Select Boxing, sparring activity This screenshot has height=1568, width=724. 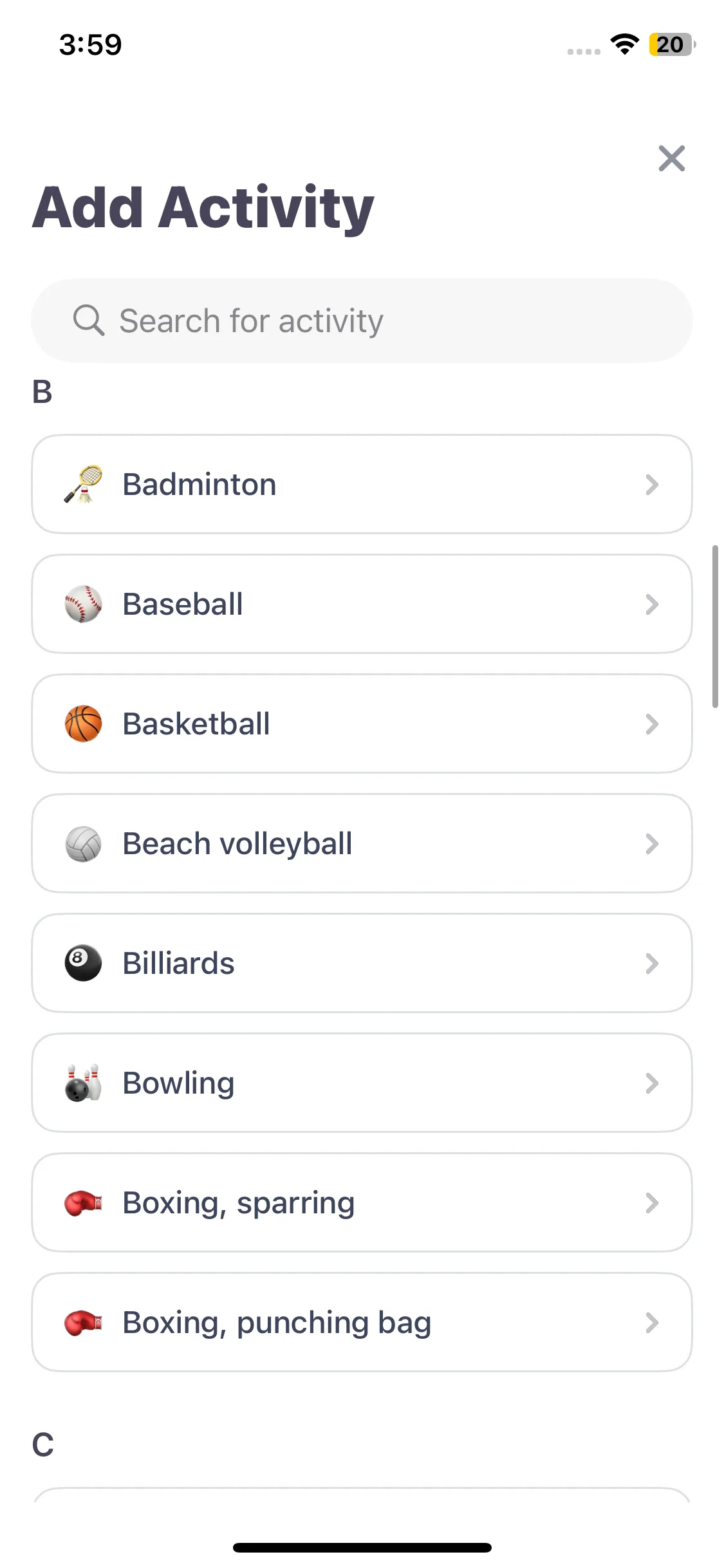click(x=362, y=1202)
